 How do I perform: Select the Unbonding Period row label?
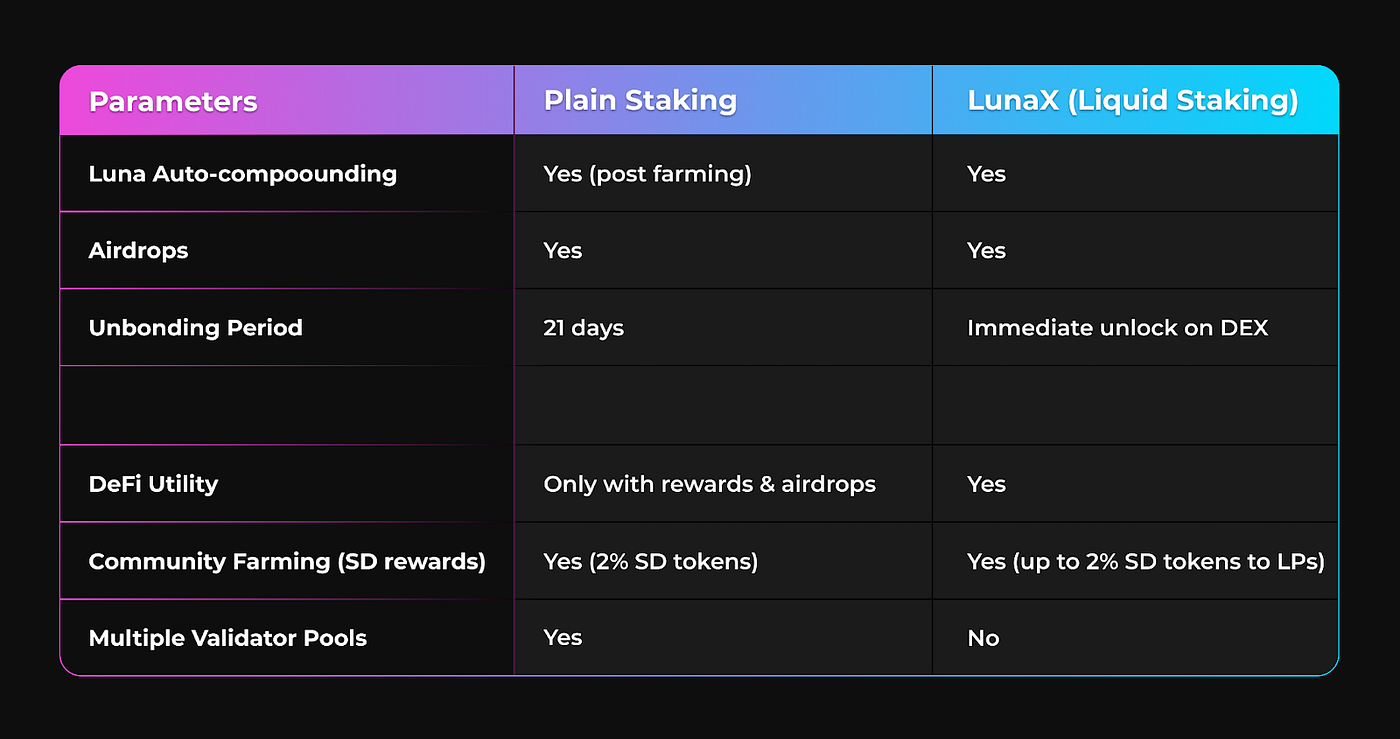(x=196, y=328)
